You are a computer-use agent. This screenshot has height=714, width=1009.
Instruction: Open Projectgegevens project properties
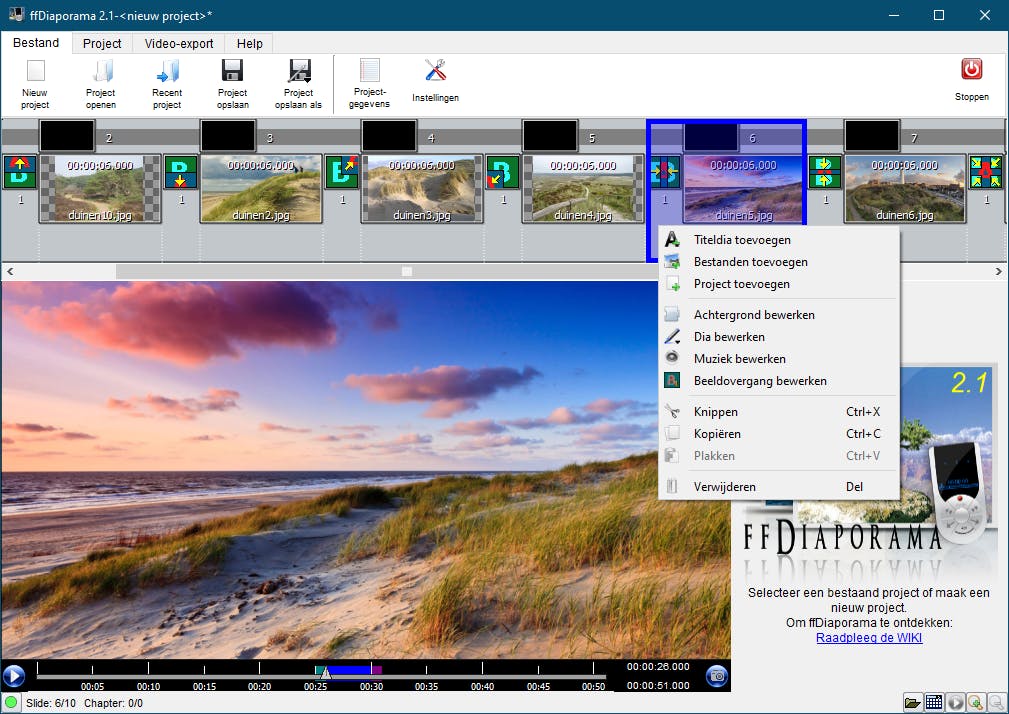click(x=370, y=72)
